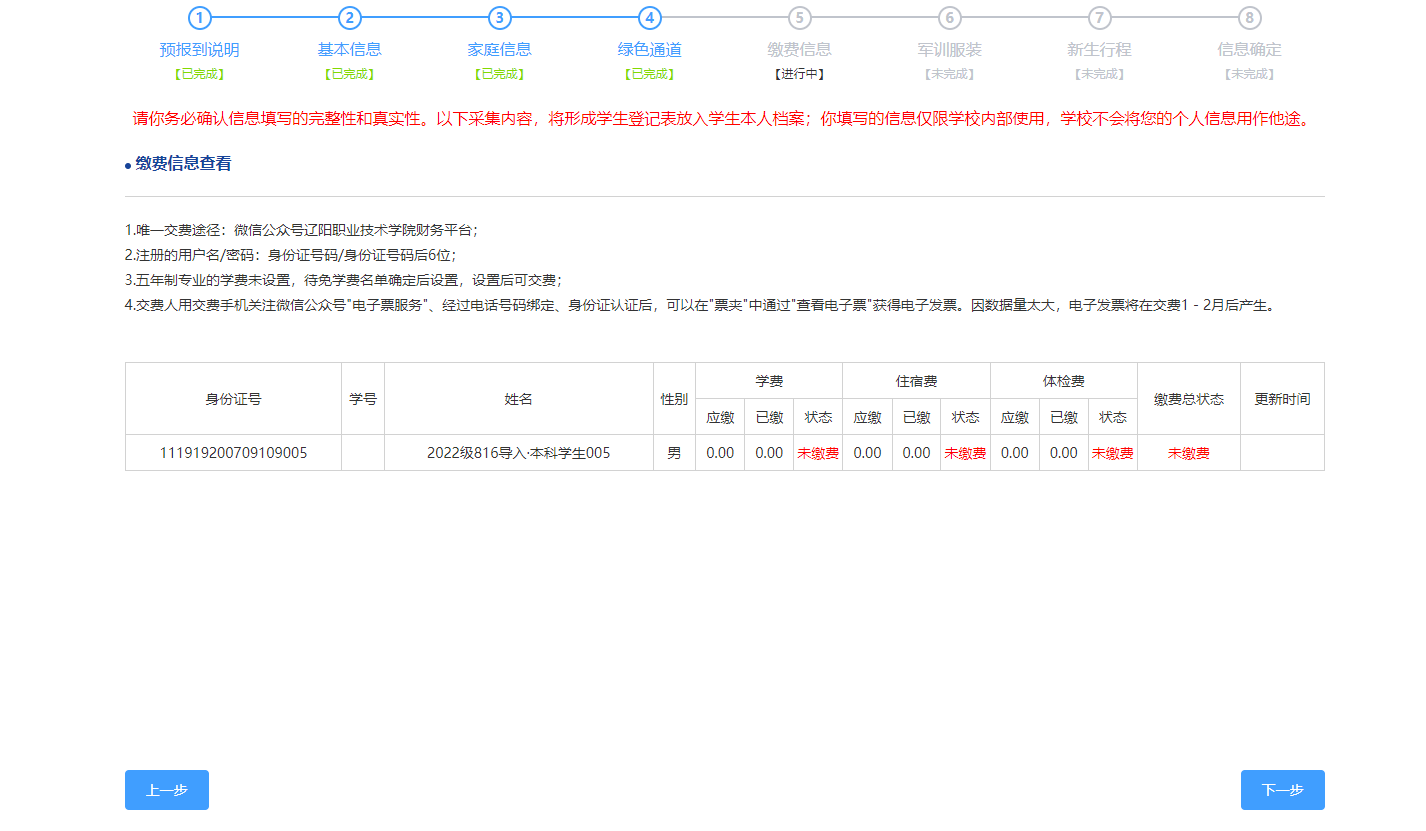Click the 下一步 button
The image size is (1426, 831).
(1283, 789)
